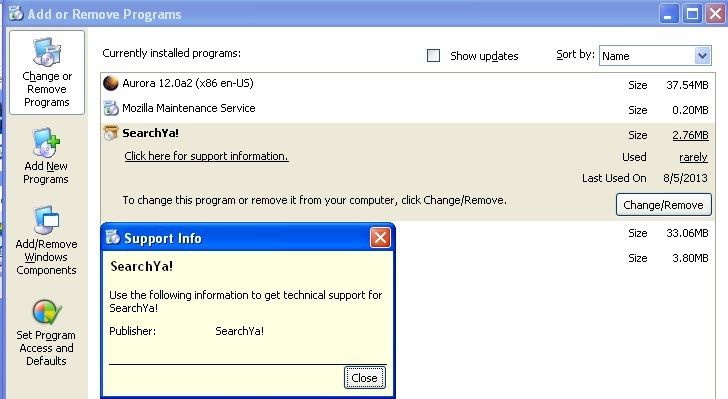Select the Mozilla Maintenance Service entry

pyautogui.click(x=408, y=109)
